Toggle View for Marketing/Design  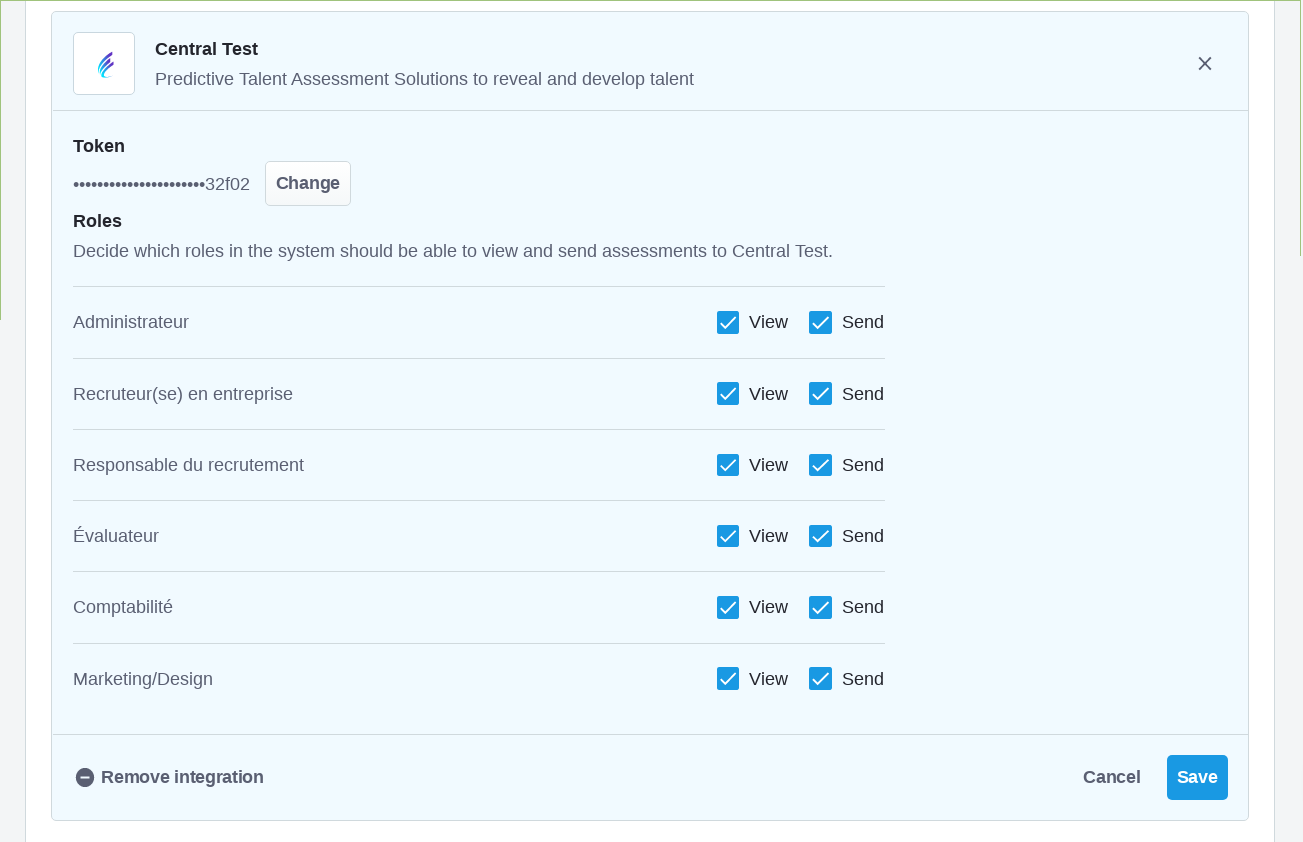[x=728, y=679]
